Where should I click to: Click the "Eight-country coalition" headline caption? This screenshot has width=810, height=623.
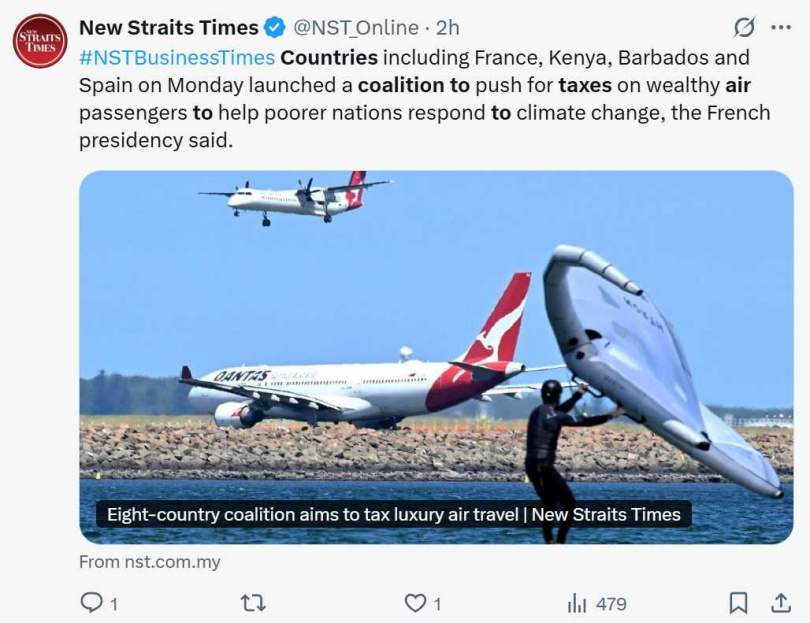pos(393,515)
